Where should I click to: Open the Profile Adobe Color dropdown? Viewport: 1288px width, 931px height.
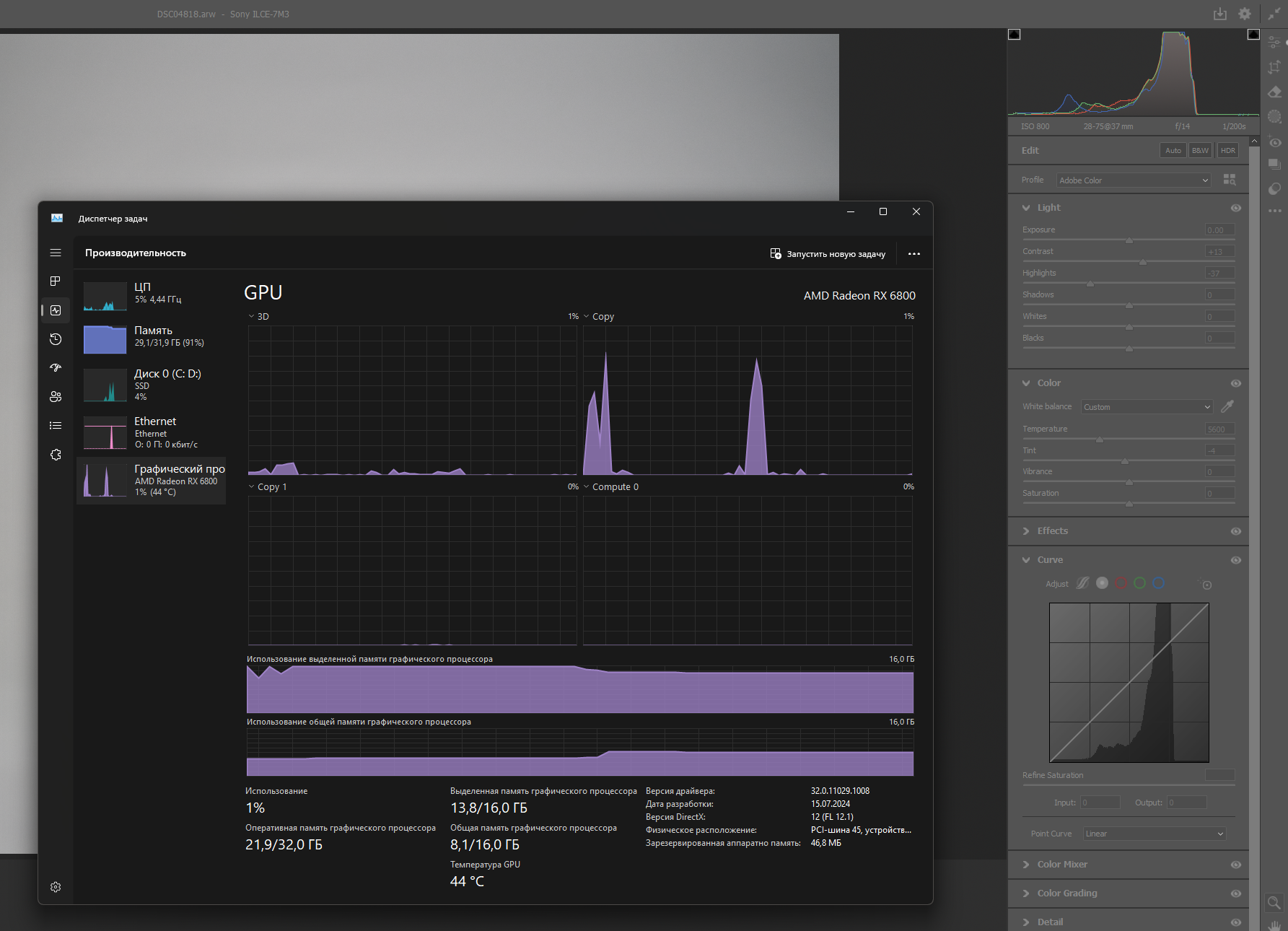coord(1133,180)
